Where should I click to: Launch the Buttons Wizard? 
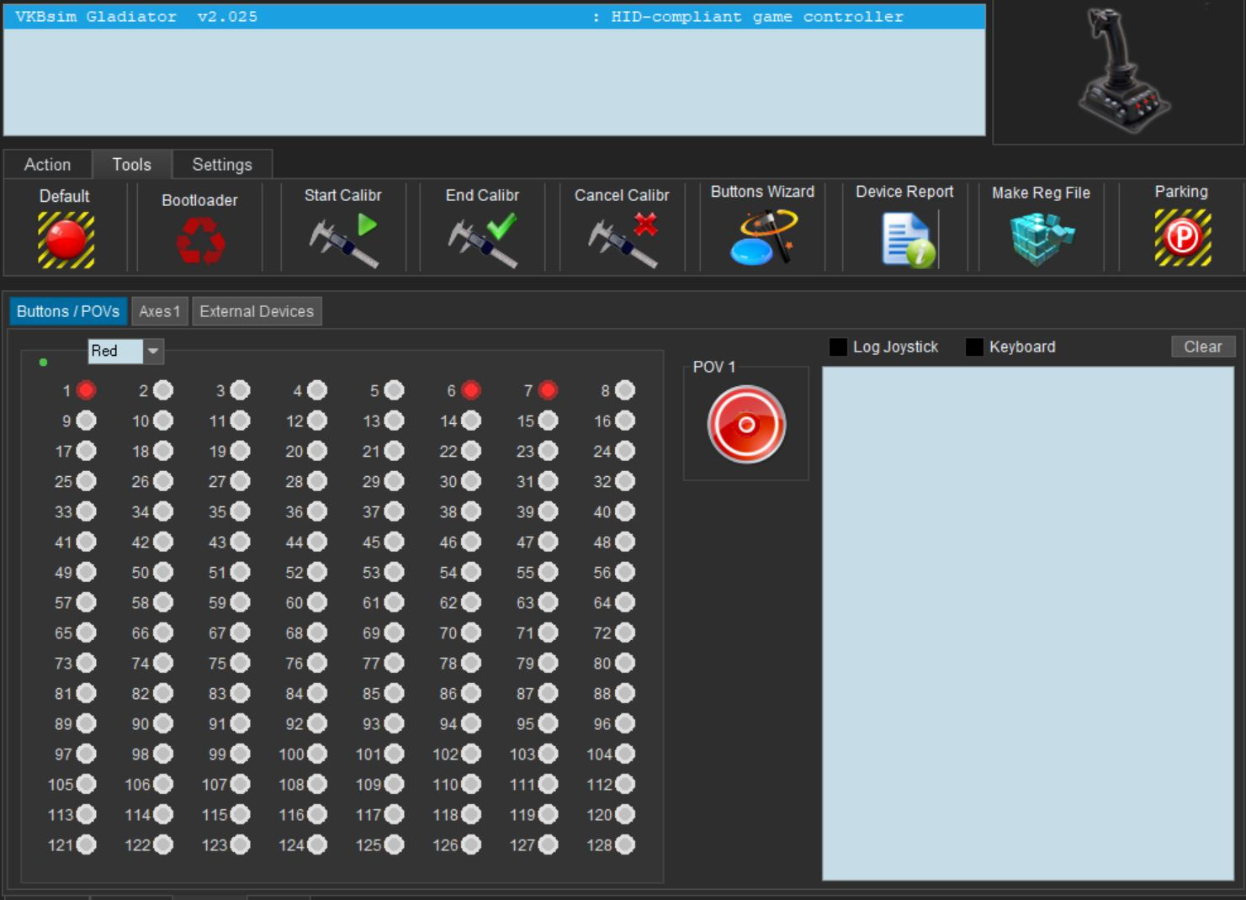[x=762, y=238]
